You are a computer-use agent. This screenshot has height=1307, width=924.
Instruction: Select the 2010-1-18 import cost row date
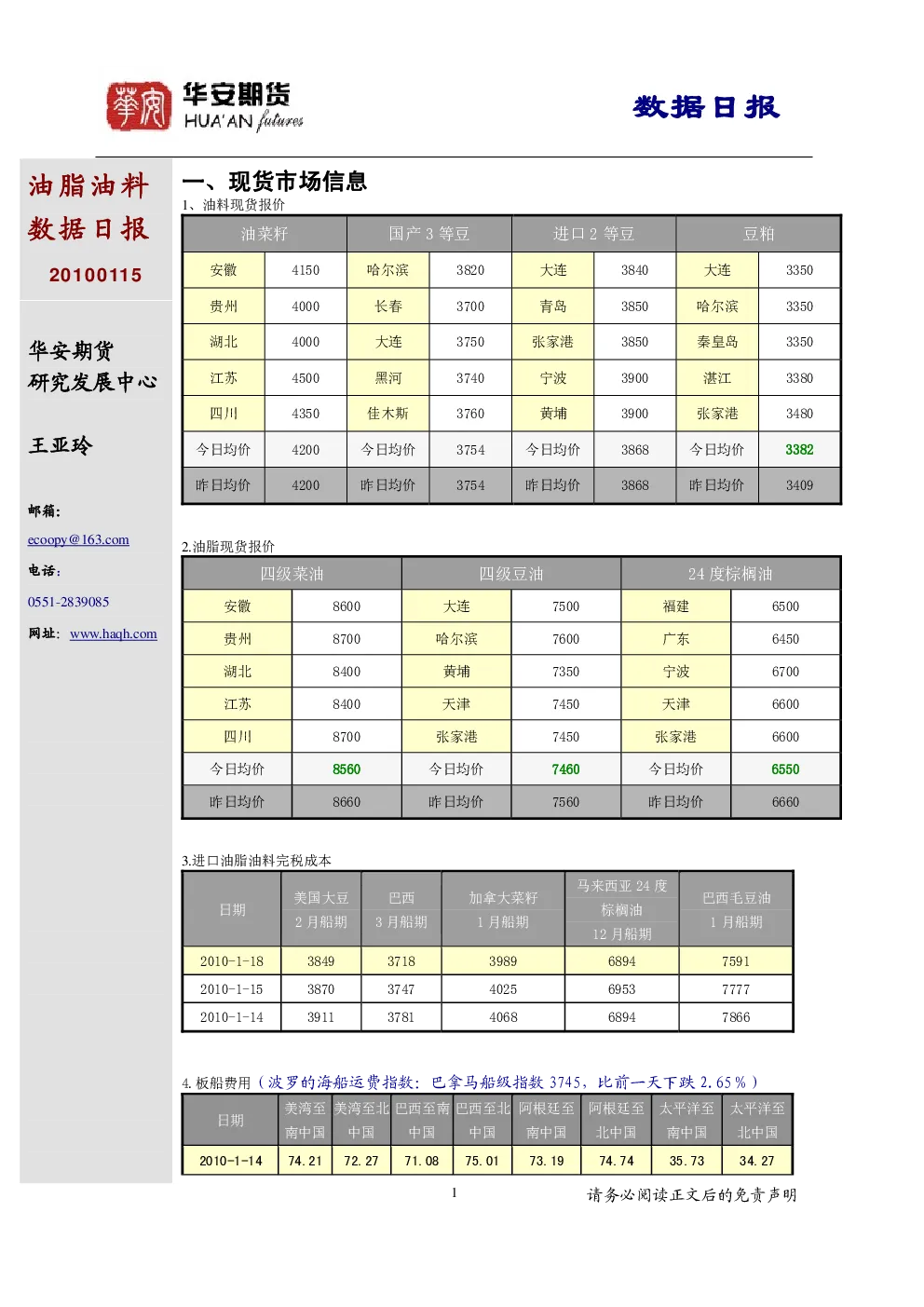pyautogui.click(x=232, y=961)
